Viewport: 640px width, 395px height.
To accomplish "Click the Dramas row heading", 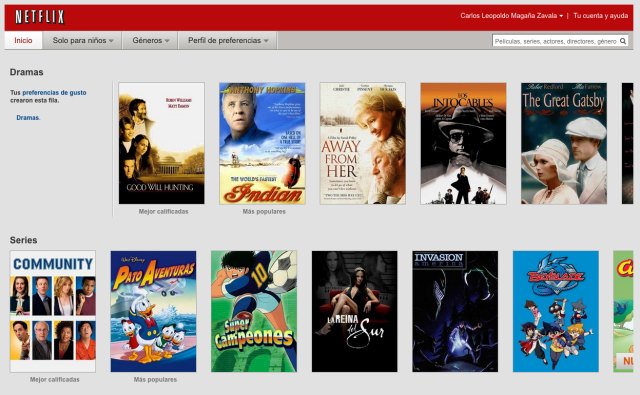I will click(x=27, y=72).
